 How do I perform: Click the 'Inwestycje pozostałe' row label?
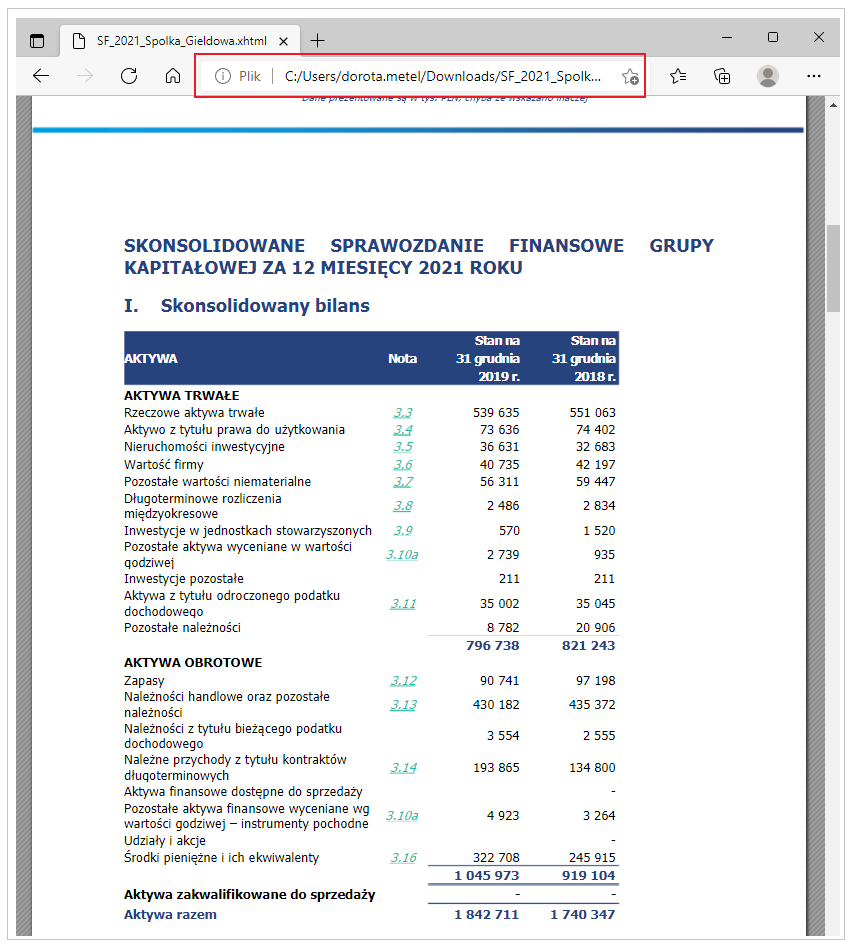pos(184,579)
